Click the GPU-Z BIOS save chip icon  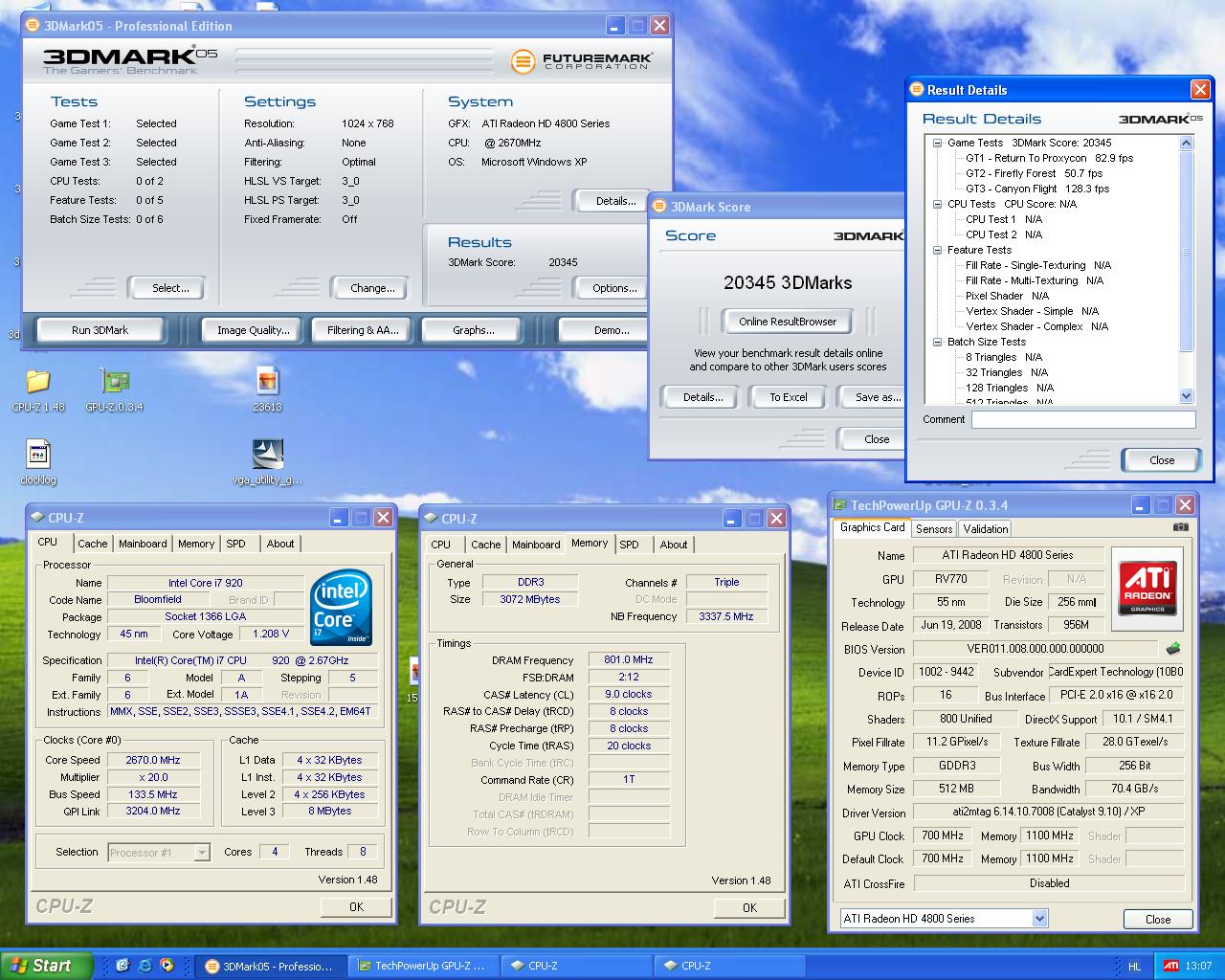coord(1172,649)
